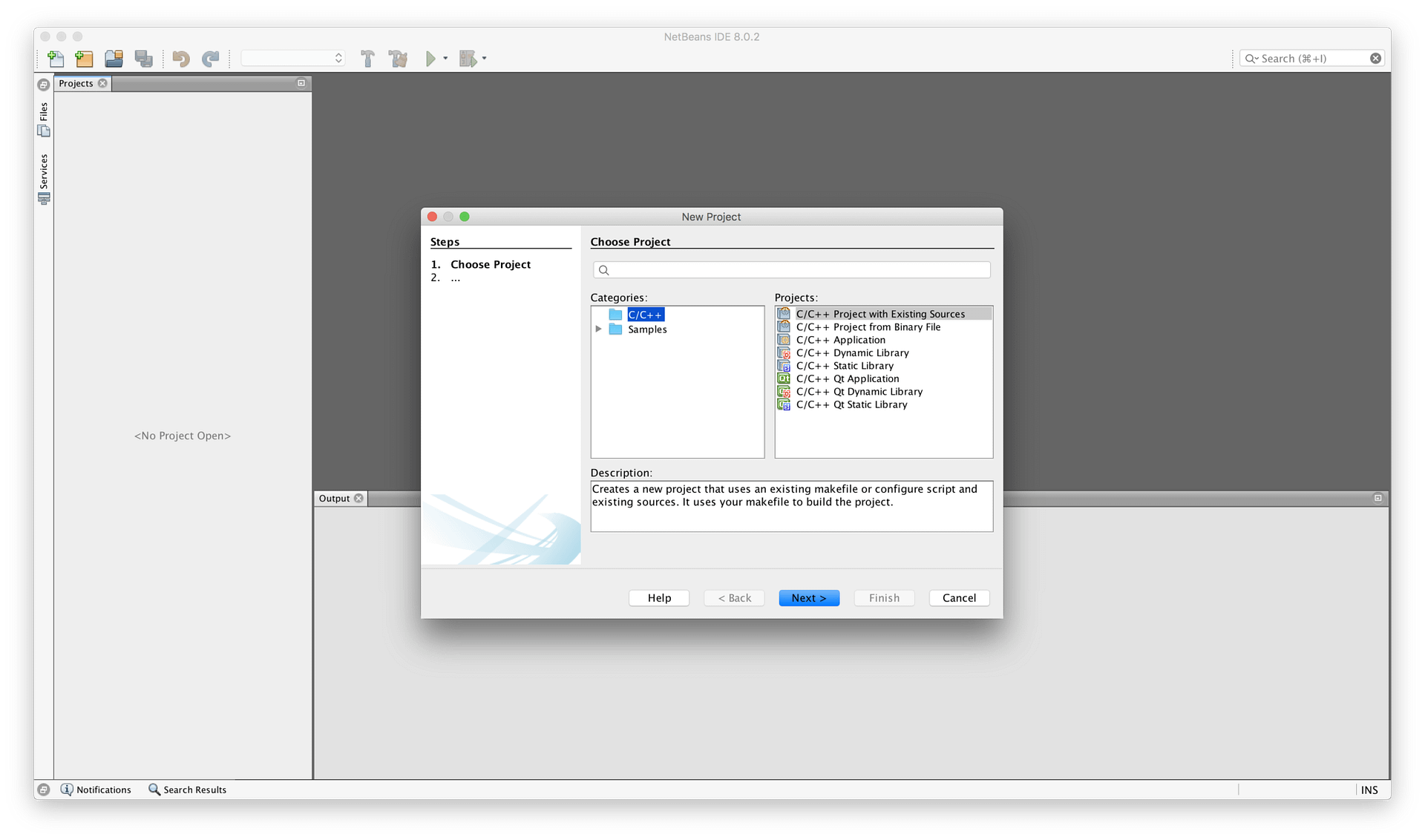Open a project with the Open Project icon
Image resolution: width=1425 pixels, height=840 pixels.
click(114, 59)
